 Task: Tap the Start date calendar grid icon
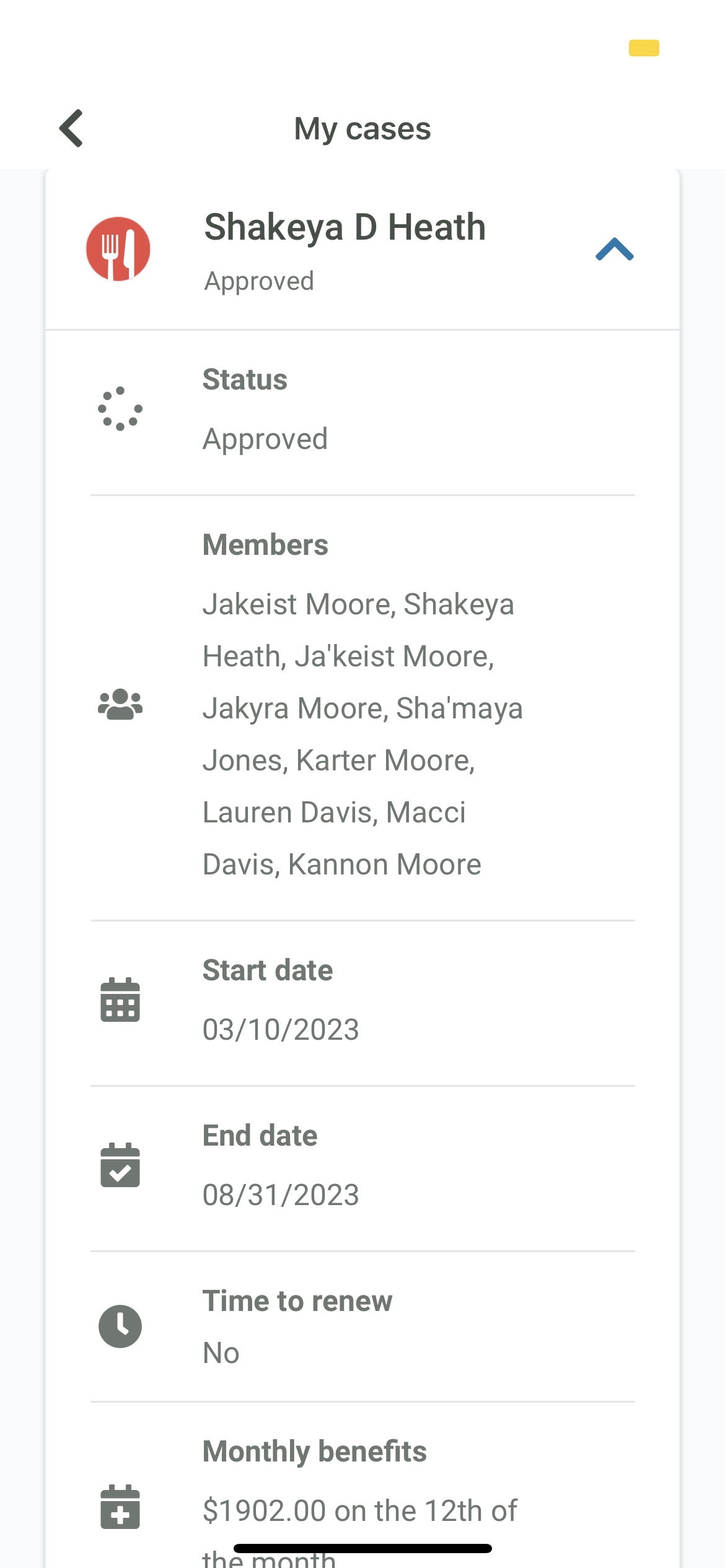[120, 1000]
